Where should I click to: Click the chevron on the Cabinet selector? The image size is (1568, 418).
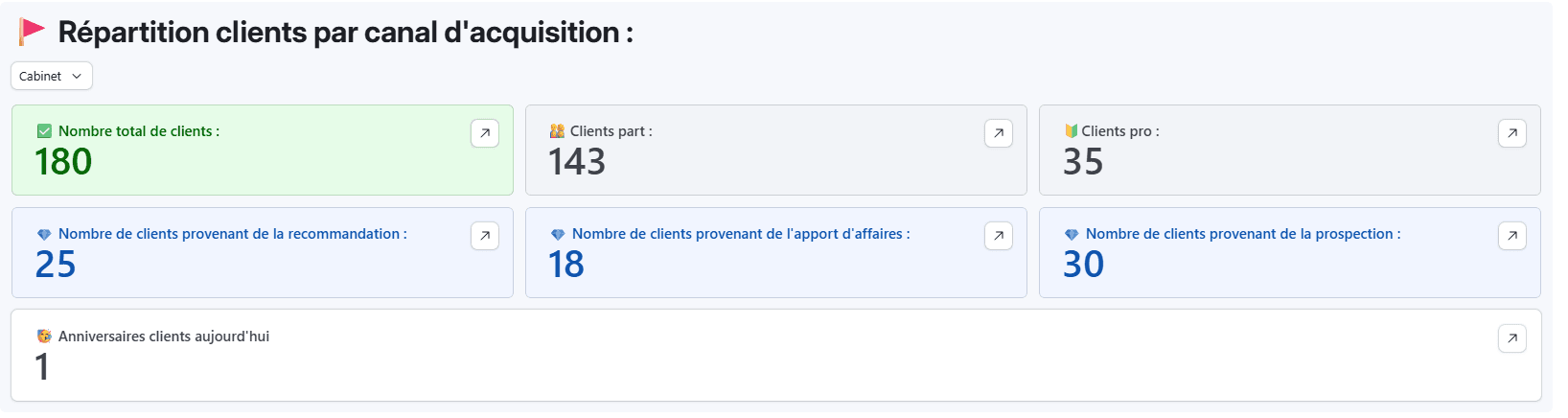(77, 76)
